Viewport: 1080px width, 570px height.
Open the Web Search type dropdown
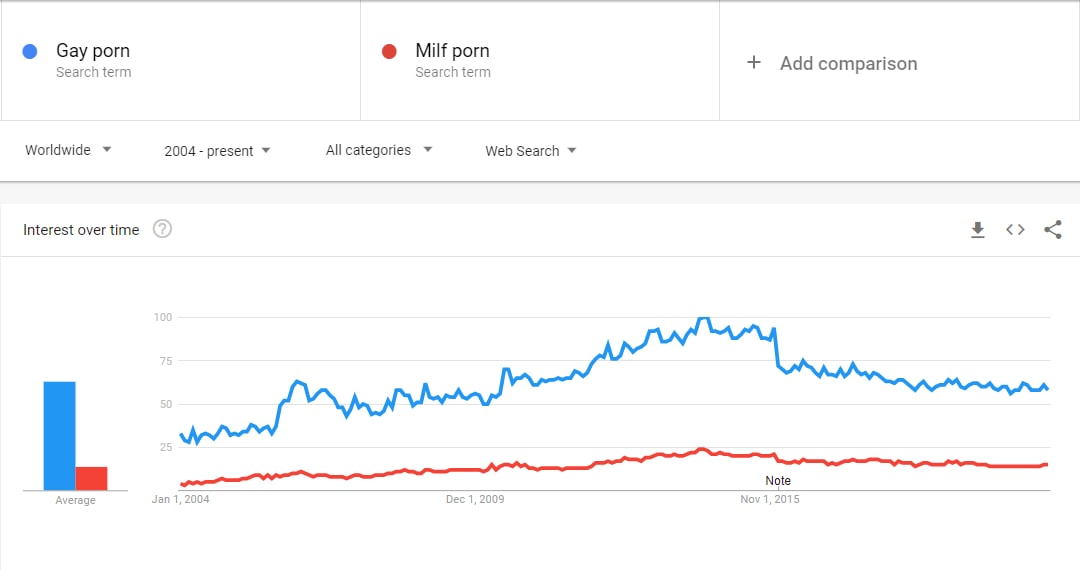[530, 151]
